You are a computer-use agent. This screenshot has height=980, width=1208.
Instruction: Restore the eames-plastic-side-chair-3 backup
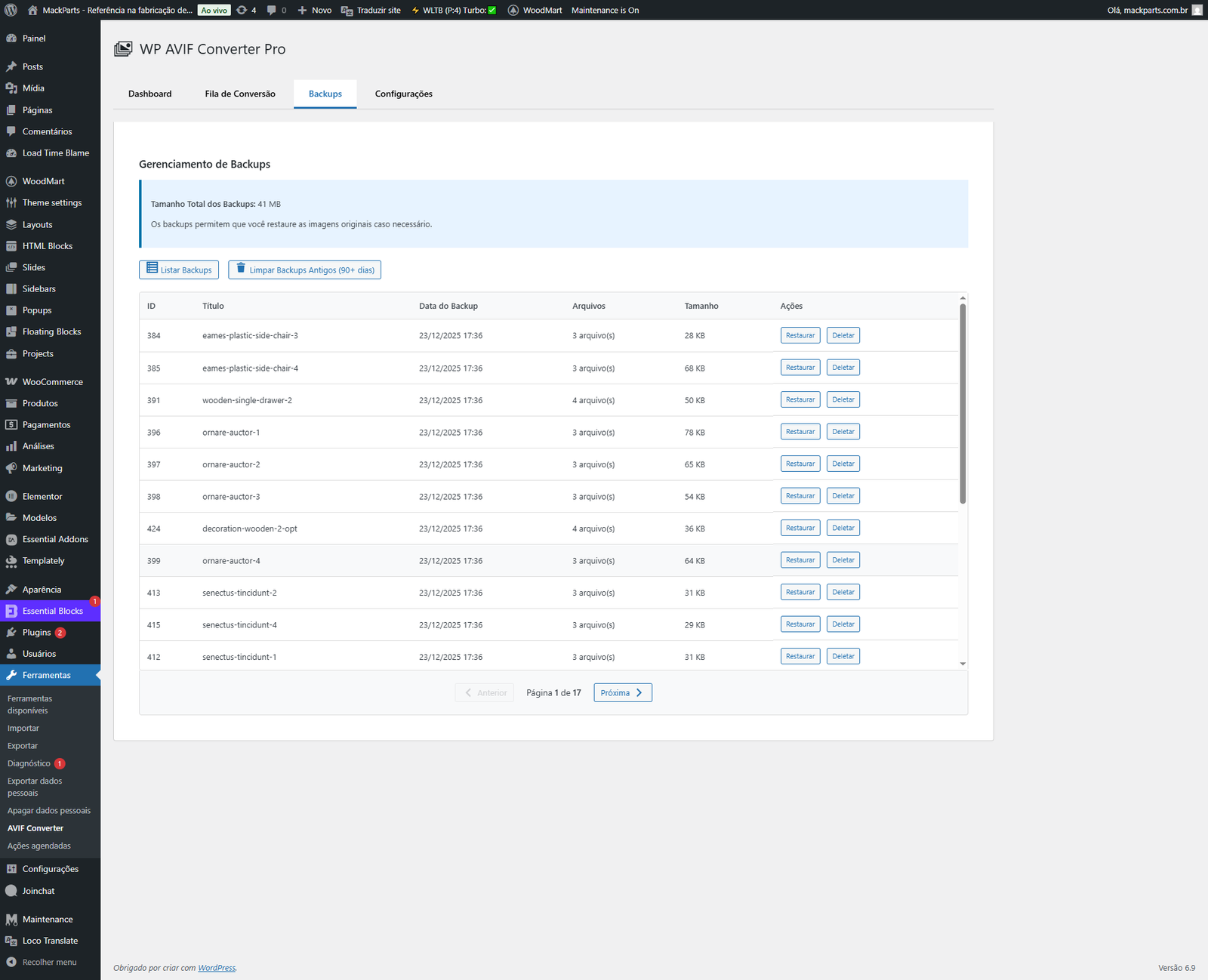click(800, 335)
